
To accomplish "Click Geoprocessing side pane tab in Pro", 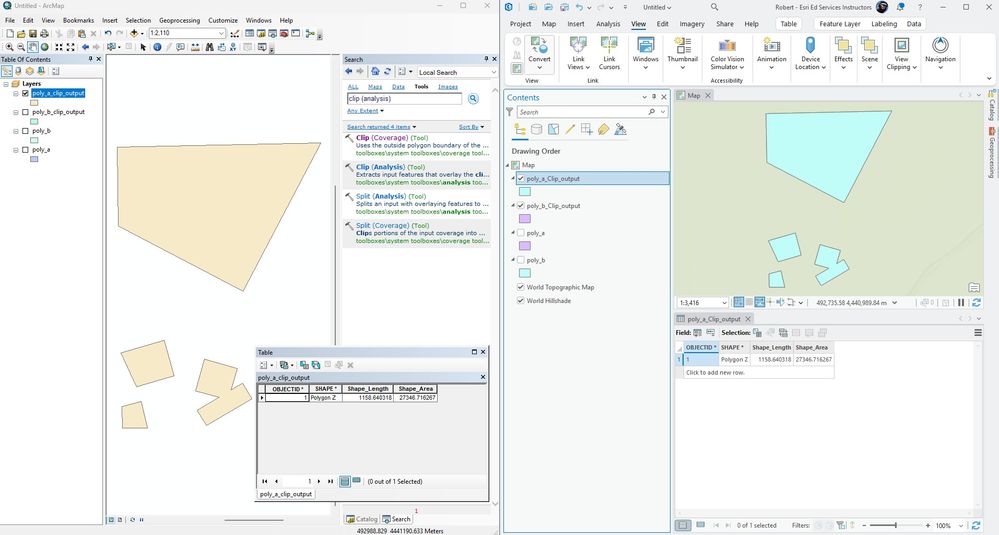I will coord(992,152).
